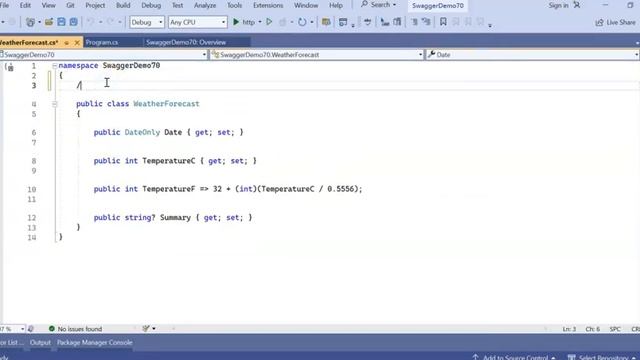Expand the http launch profile dropdown arrow
This screenshot has width=640, height=360.
260,22
